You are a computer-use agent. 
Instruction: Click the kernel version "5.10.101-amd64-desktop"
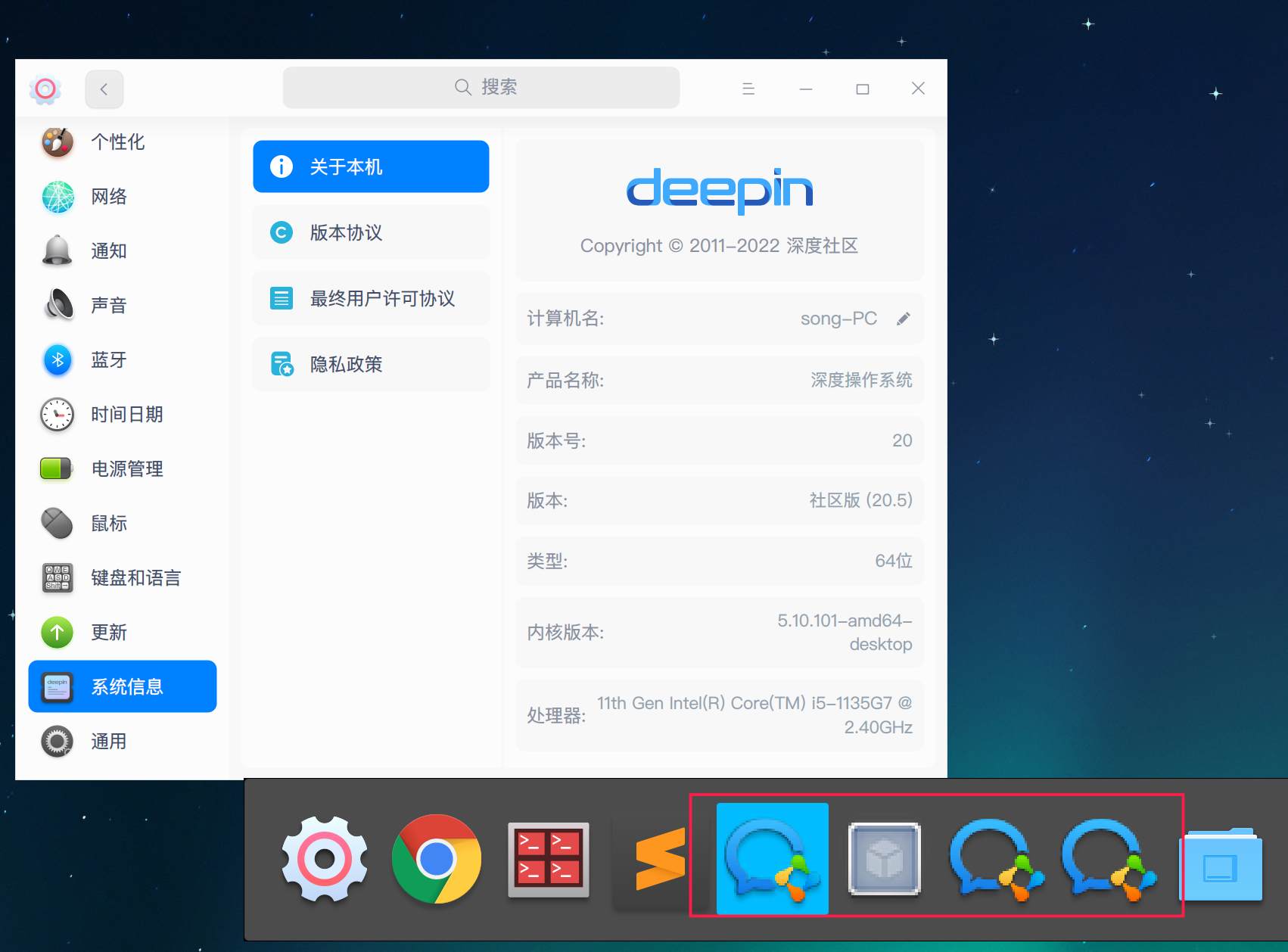click(x=845, y=633)
